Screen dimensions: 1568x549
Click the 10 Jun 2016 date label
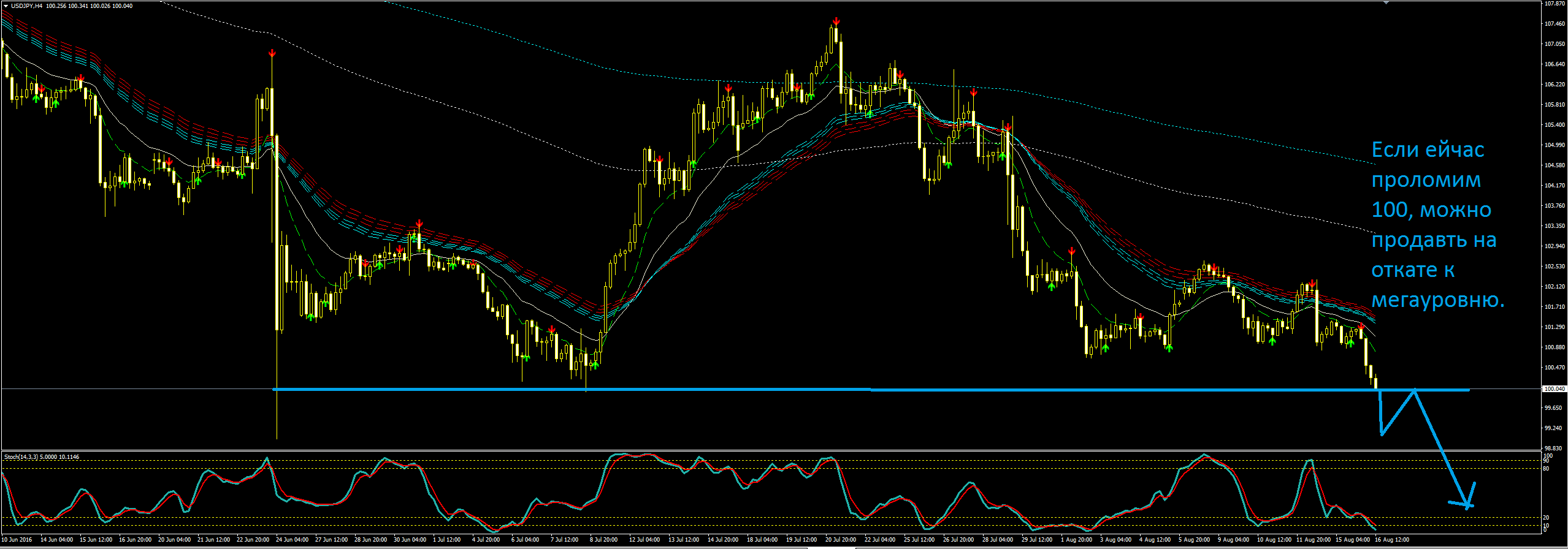coord(17,540)
